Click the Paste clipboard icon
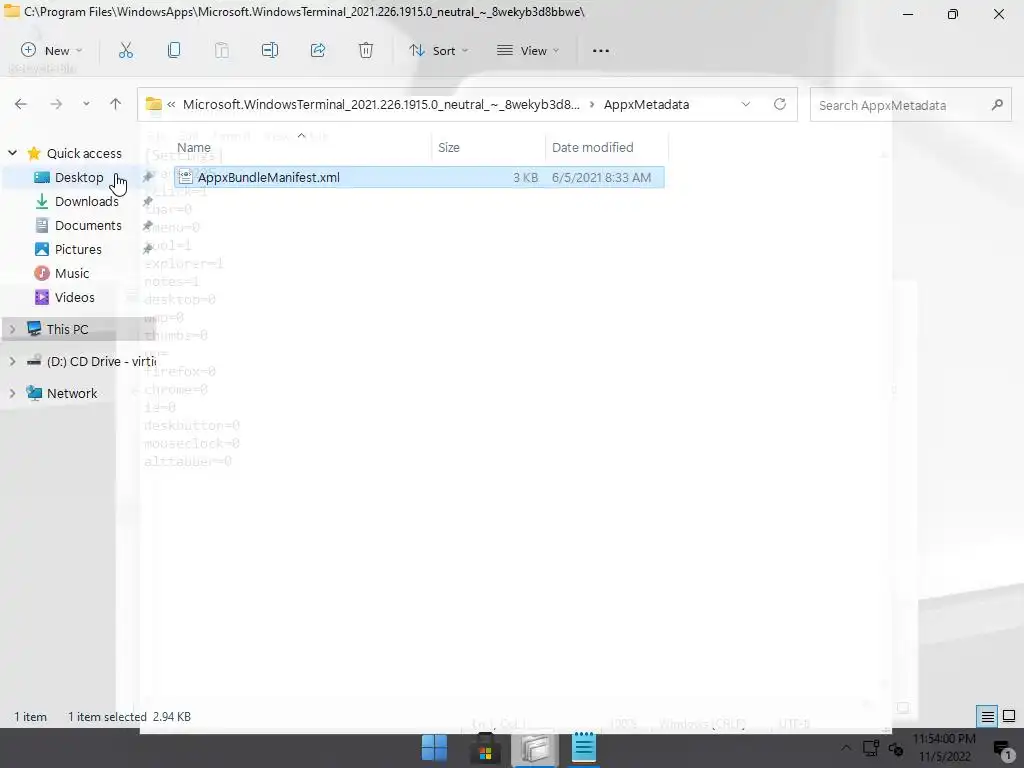Screen dimensions: 1024x768 [222, 50]
